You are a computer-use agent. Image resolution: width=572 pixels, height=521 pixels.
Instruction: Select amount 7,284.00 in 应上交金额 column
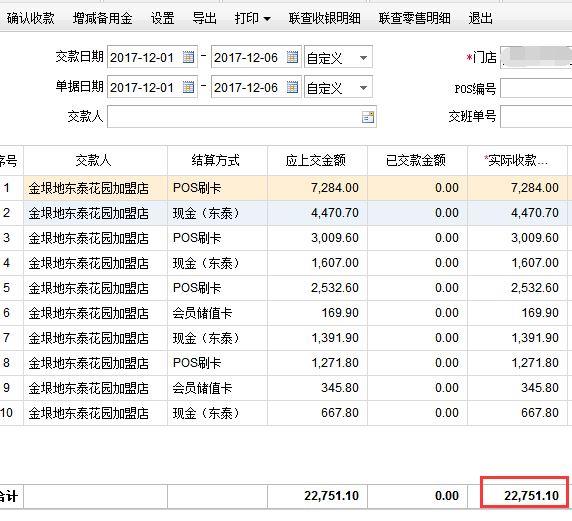pos(317,188)
